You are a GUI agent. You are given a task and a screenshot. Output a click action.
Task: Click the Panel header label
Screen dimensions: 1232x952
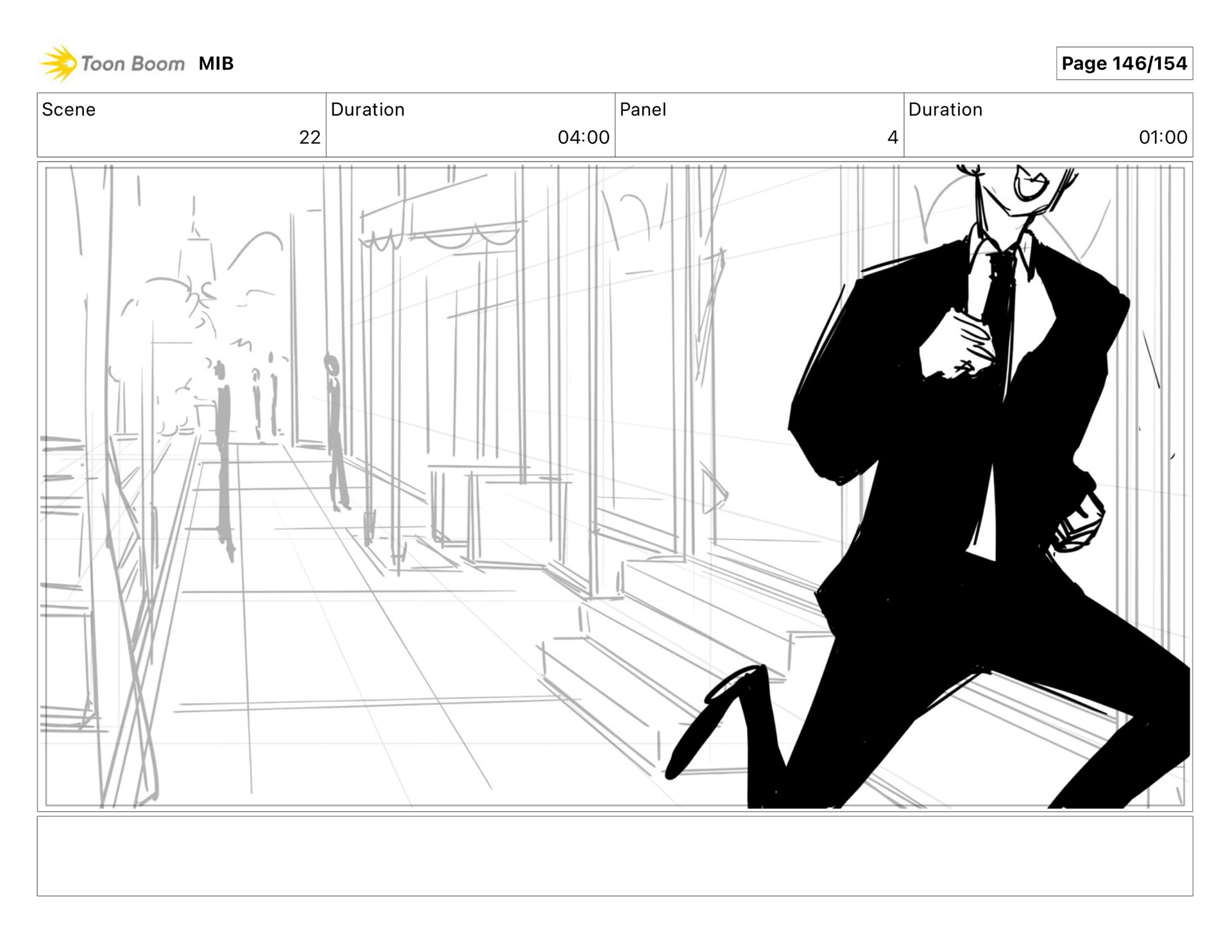(x=642, y=110)
